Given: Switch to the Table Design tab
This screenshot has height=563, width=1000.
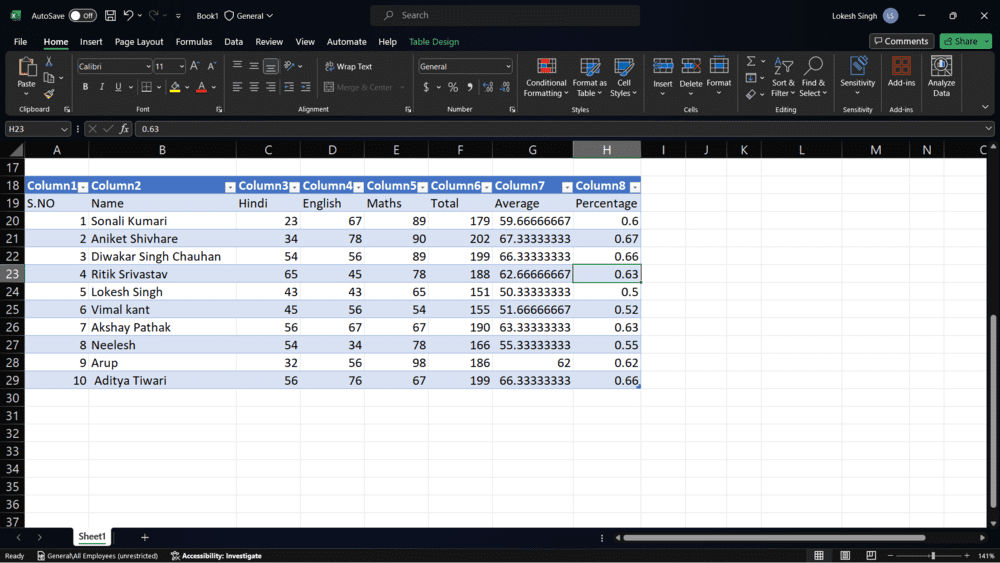Looking at the screenshot, I should point(434,42).
